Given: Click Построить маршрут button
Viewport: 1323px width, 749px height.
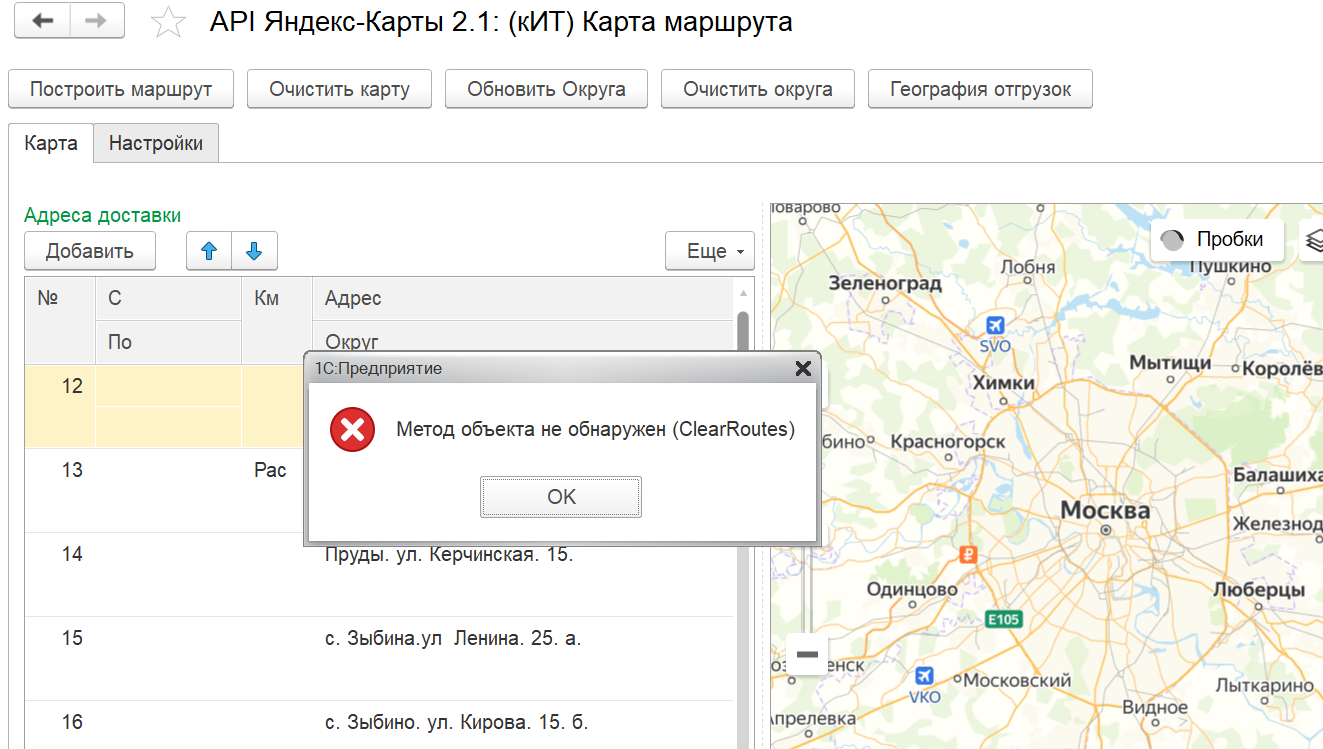Looking at the screenshot, I should pos(121,89).
